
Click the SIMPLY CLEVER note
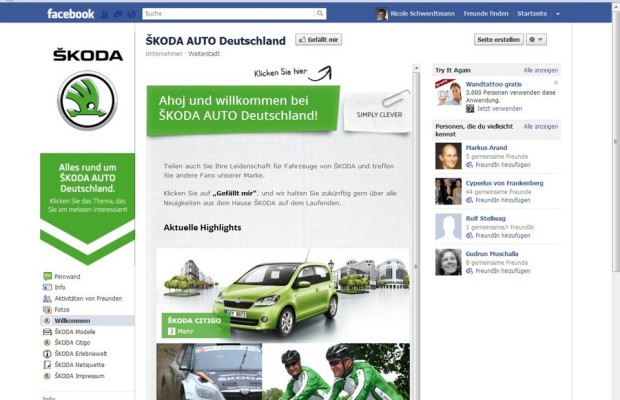coord(378,113)
